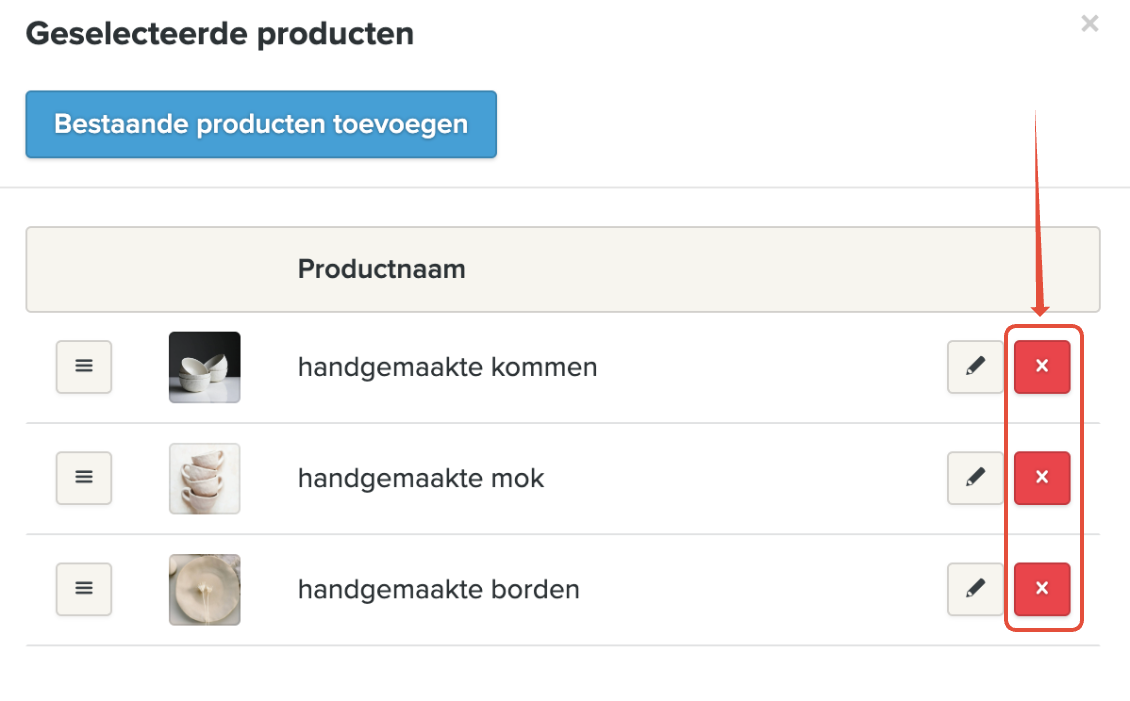Click drag handle for handgemaakte mok
The width and height of the screenshot is (1130, 701).
pos(84,478)
